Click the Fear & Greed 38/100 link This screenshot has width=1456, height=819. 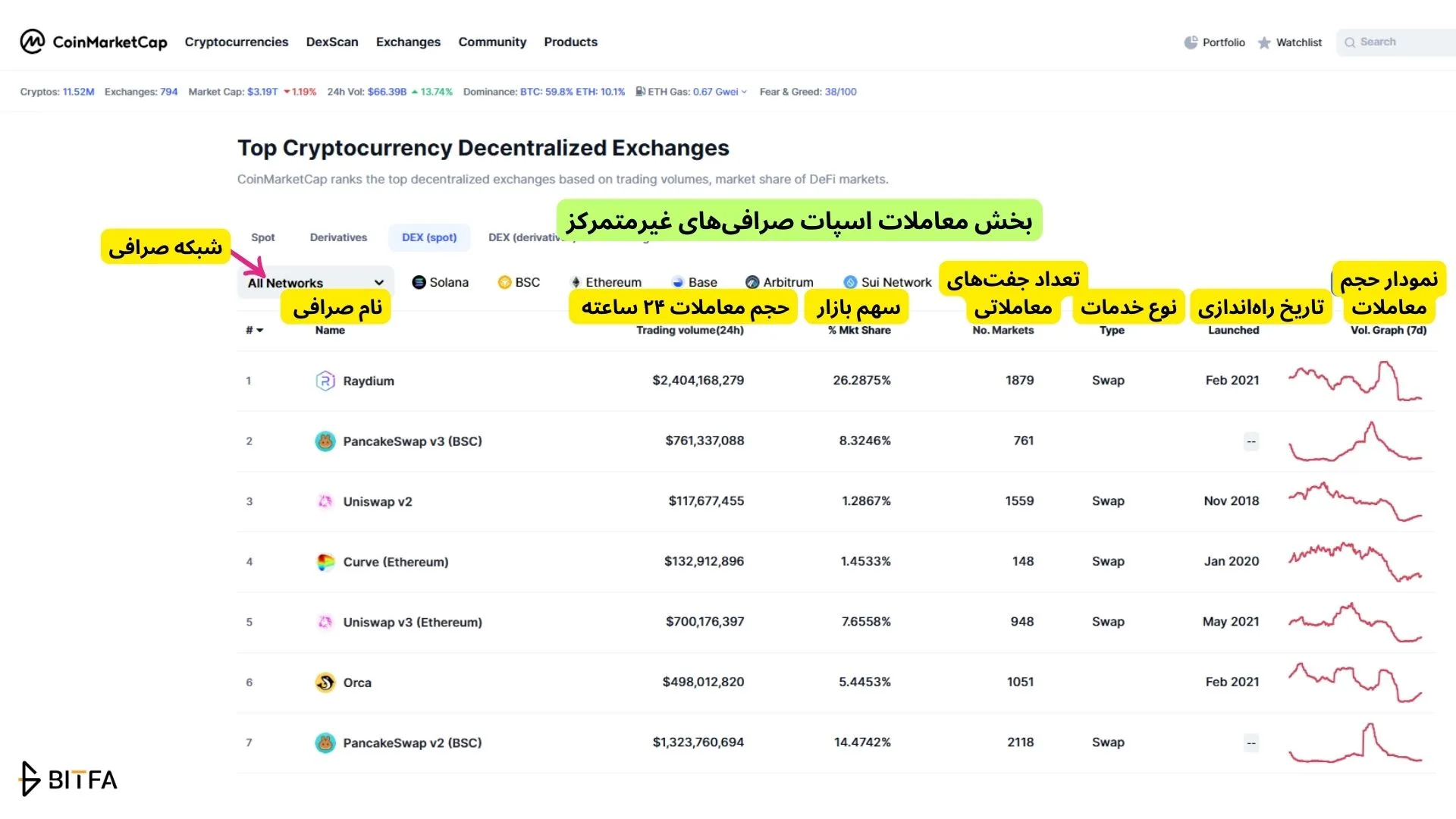tap(840, 92)
